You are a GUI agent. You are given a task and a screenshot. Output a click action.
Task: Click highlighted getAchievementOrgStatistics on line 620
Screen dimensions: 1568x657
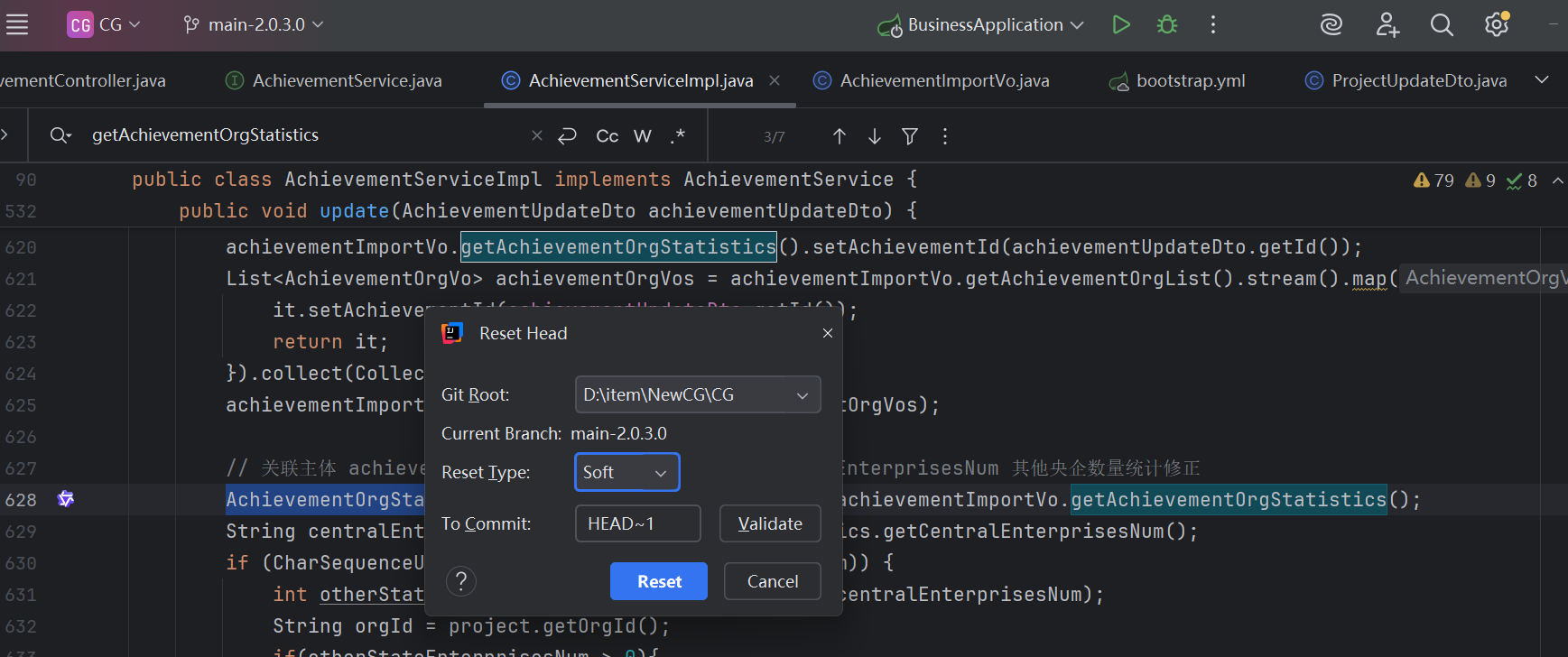(x=618, y=246)
